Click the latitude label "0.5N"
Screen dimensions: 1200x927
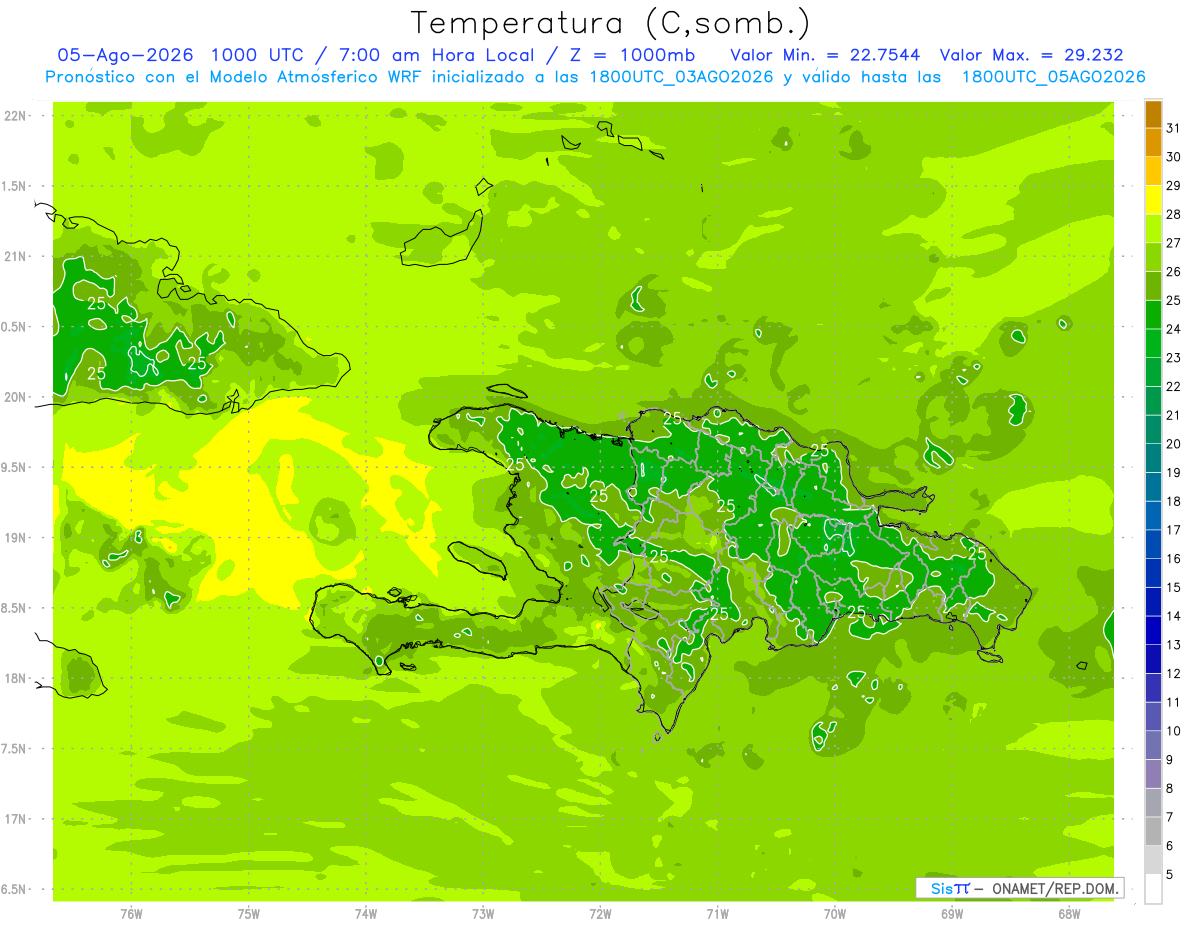pyautogui.click(x=15, y=327)
